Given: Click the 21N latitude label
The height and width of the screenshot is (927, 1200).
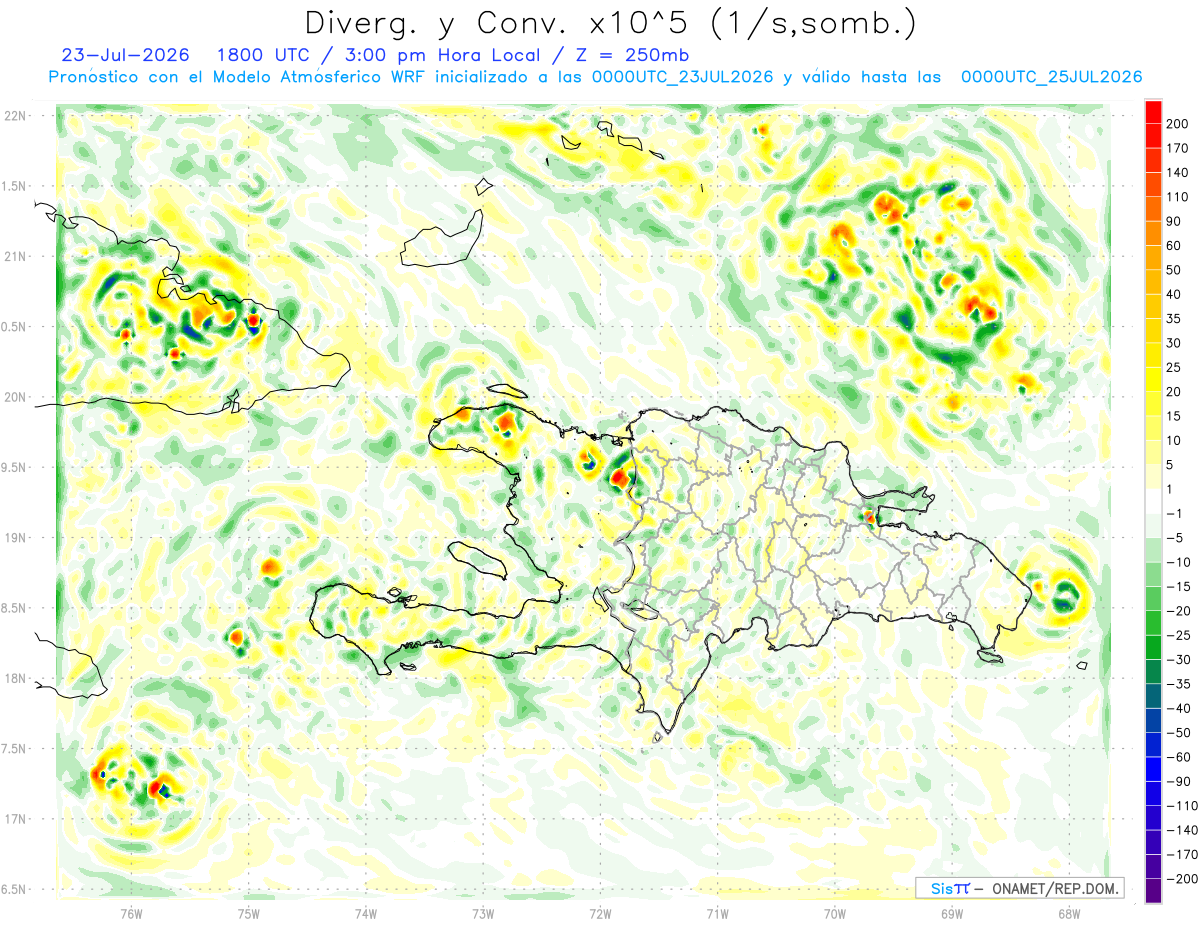Looking at the screenshot, I should pos(17,256).
